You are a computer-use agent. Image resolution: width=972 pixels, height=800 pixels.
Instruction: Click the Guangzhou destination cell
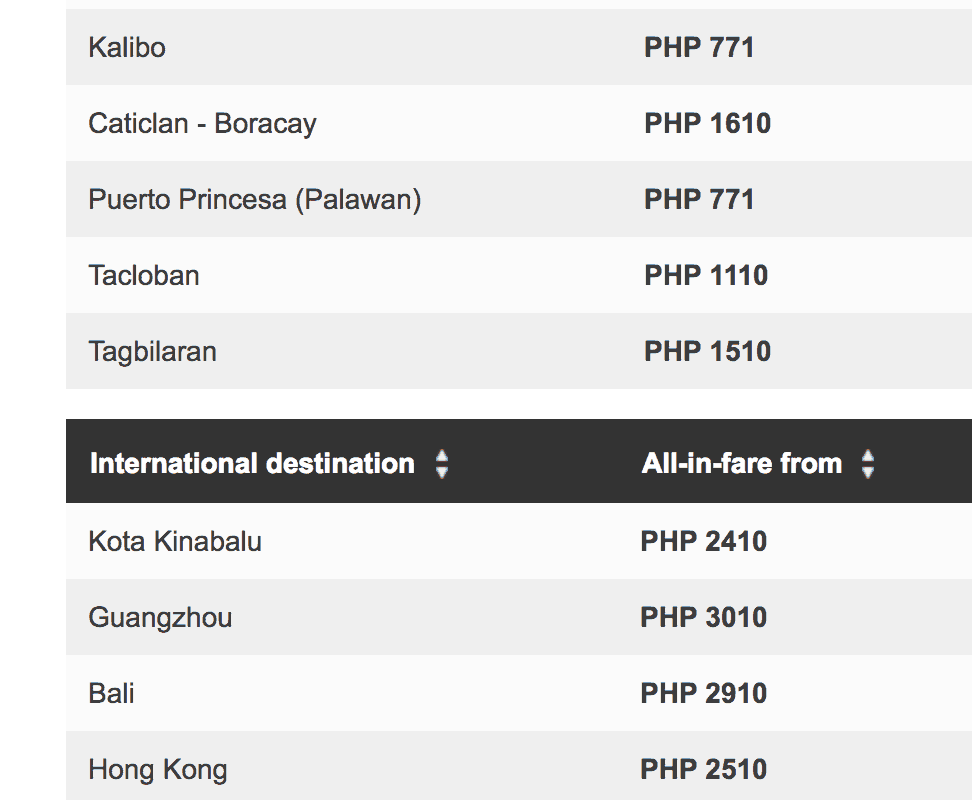pyautogui.click(x=160, y=617)
